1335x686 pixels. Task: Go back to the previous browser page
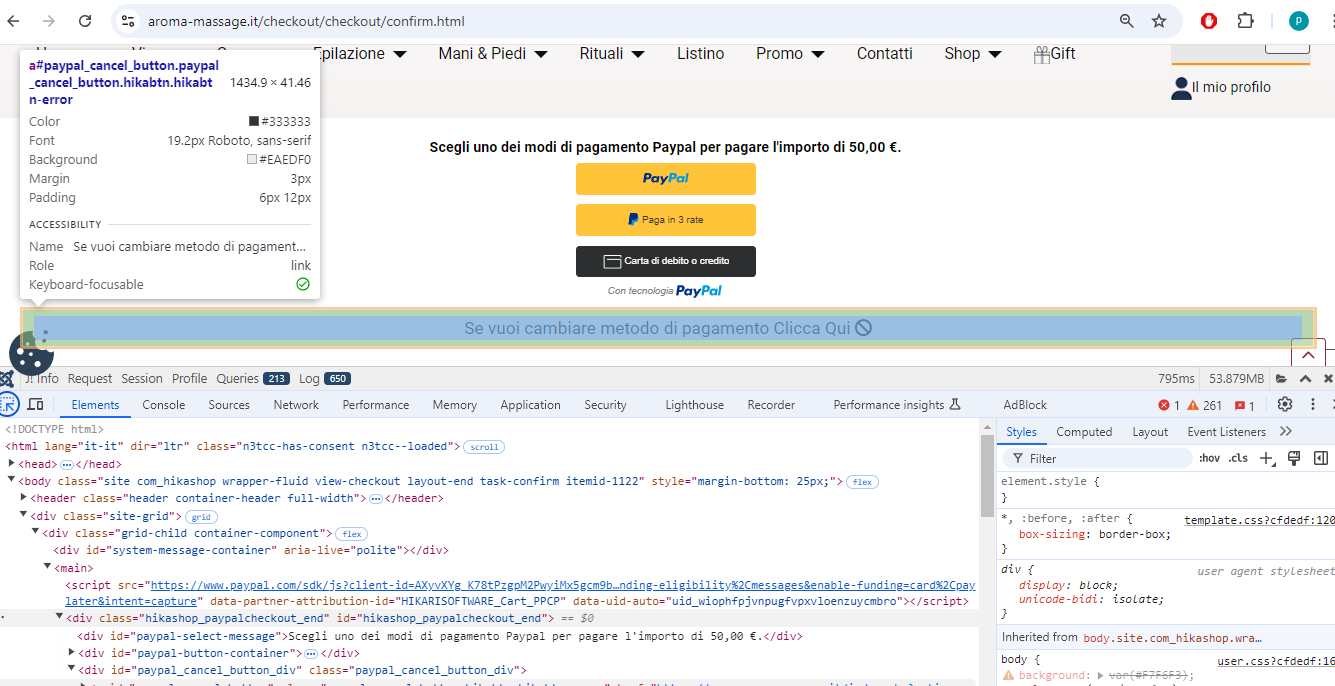(x=13, y=21)
